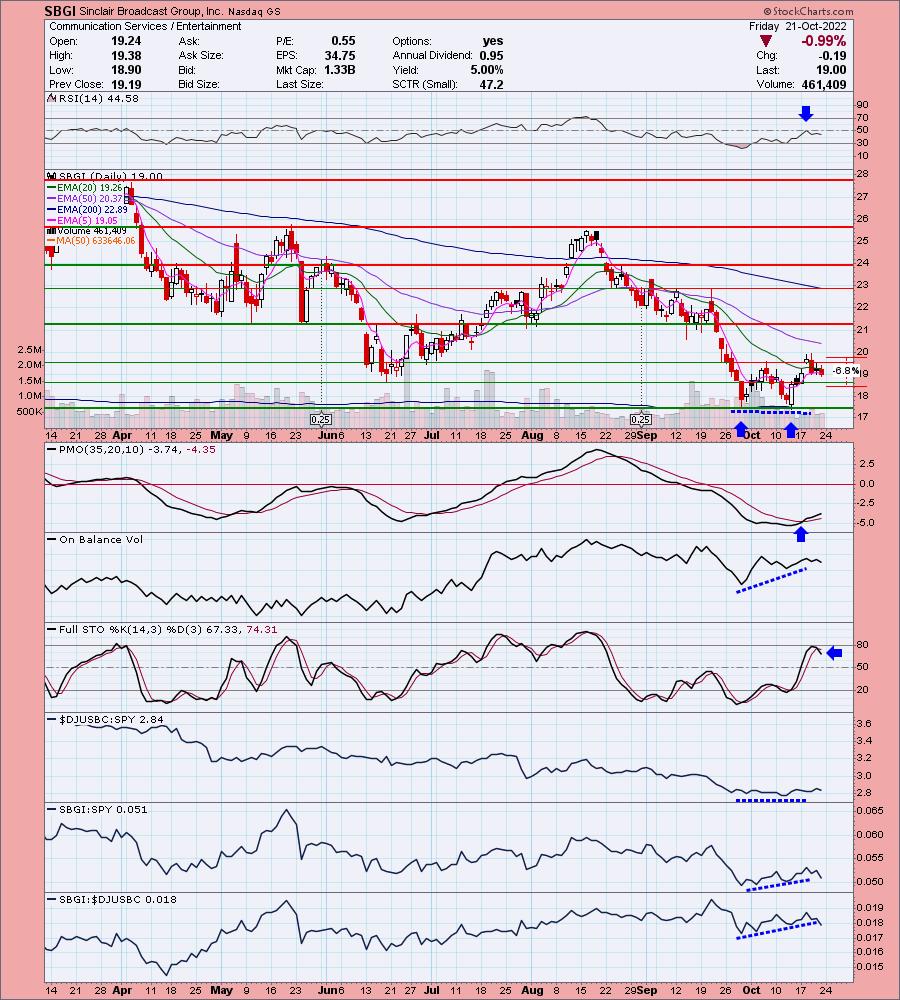900x1000 pixels.
Task: Click the date Friday 21-Oct-2022
Action: click(798, 26)
